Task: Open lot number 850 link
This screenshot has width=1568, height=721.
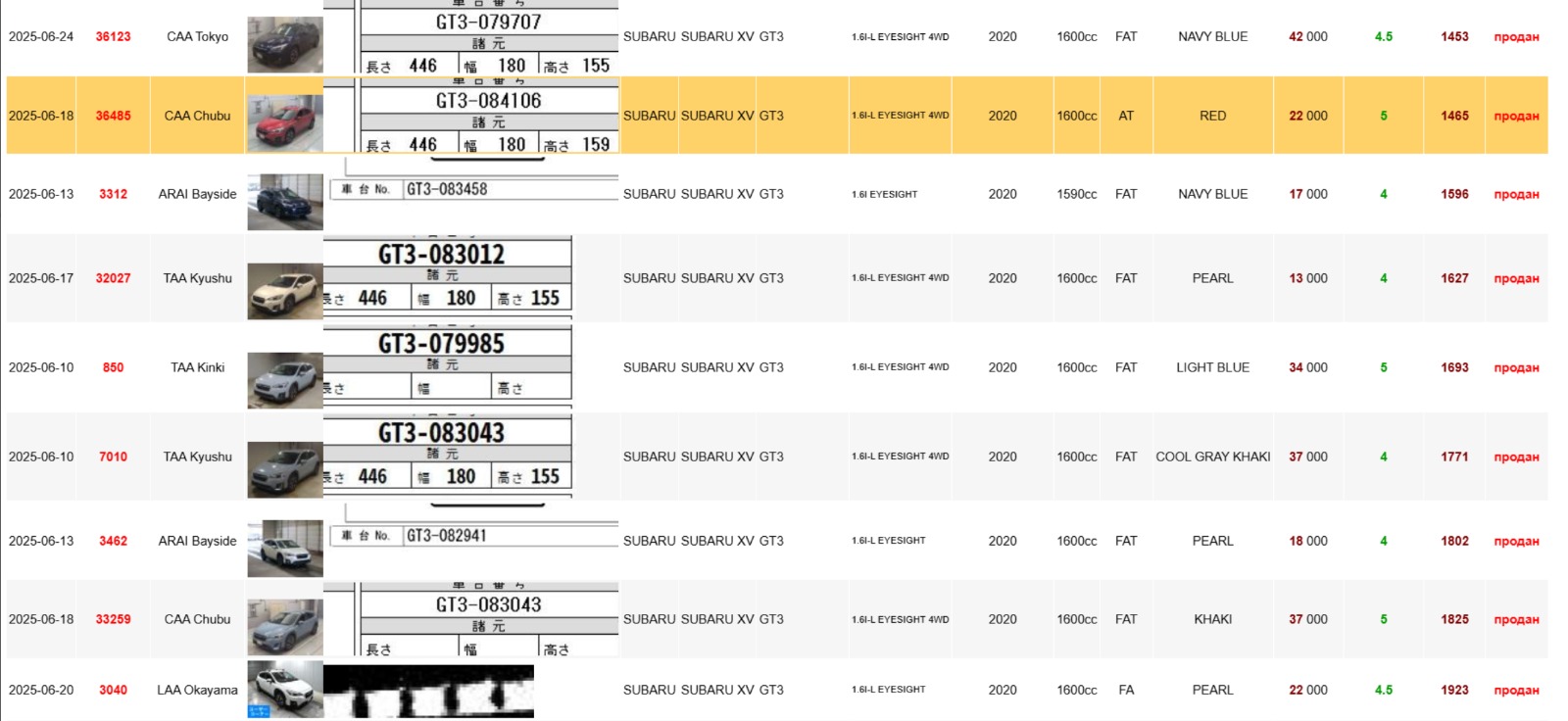Action: pos(113,367)
